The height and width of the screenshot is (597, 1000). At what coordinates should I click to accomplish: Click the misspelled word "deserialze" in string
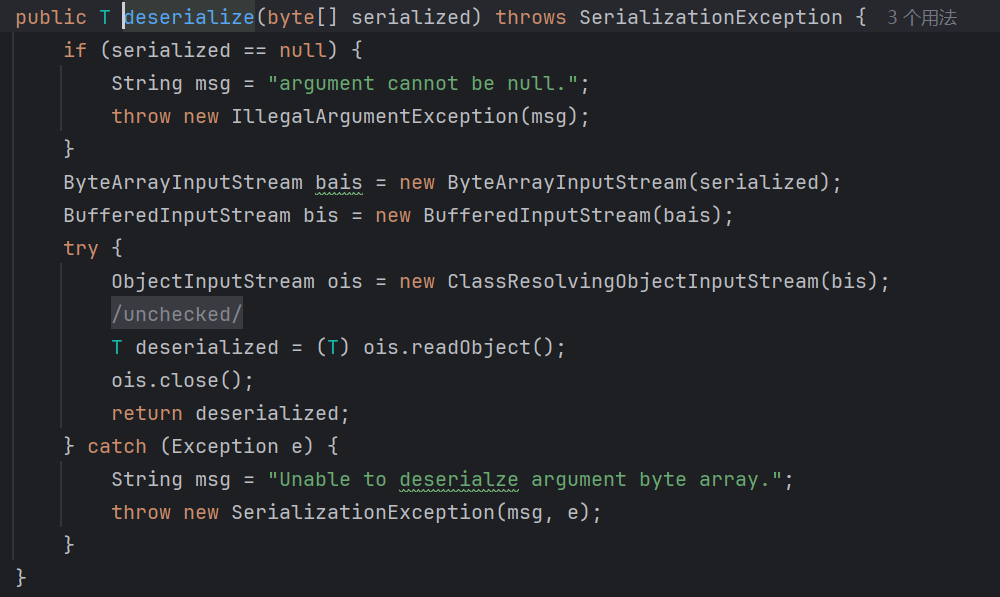[x=459, y=479]
